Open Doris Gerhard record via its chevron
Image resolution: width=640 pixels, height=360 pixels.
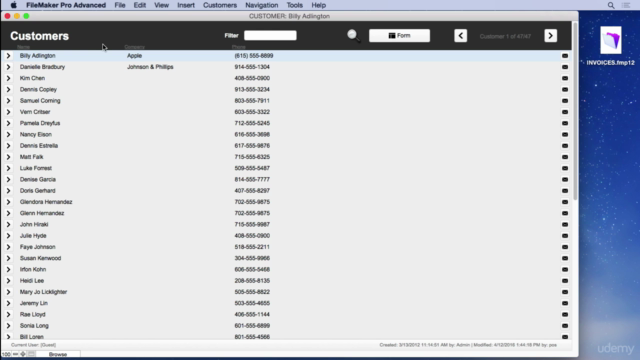pyautogui.click(x=8, y=191)
